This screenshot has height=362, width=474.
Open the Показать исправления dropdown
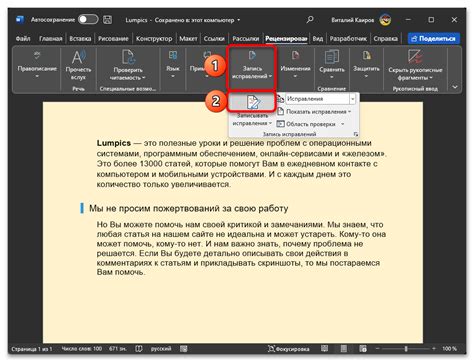314,112
